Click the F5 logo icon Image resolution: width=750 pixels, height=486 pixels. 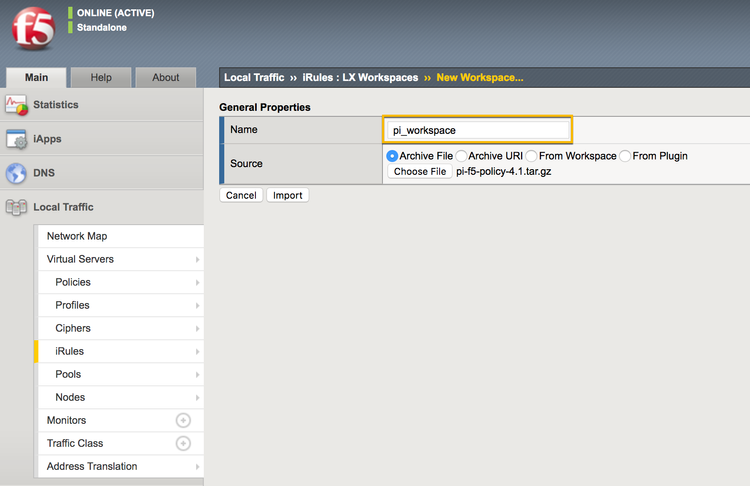33,29
